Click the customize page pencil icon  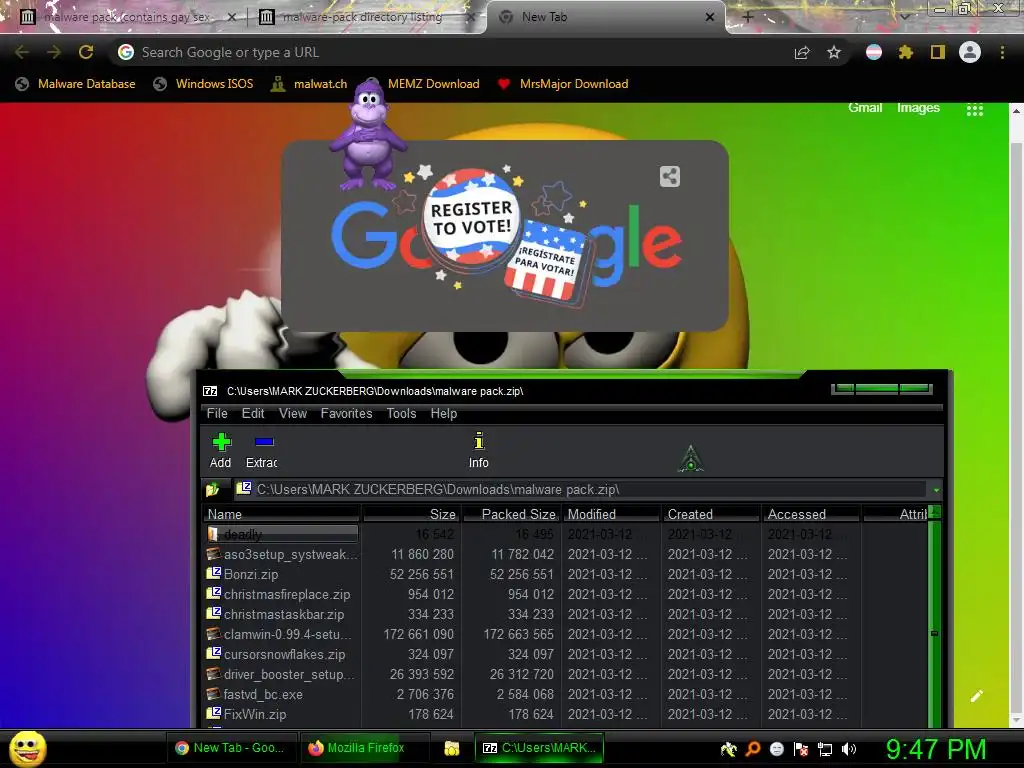click(976, 696)
